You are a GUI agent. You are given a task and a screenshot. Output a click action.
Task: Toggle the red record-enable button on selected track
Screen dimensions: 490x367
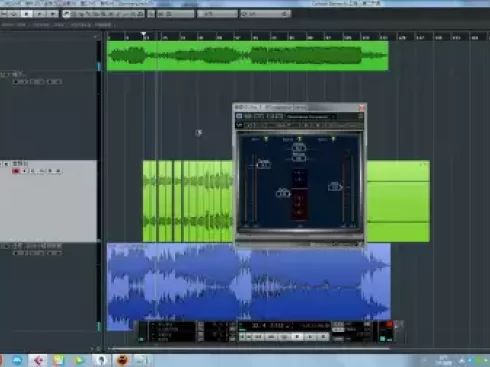point(16,171)
